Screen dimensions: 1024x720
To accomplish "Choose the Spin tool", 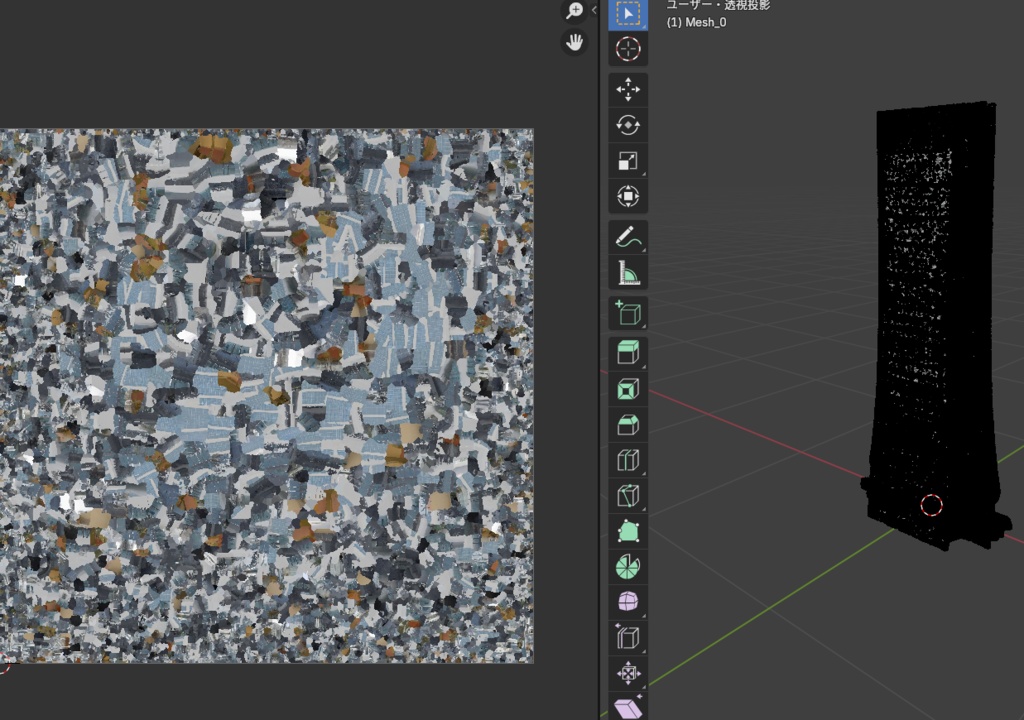I will click(628, 566).
